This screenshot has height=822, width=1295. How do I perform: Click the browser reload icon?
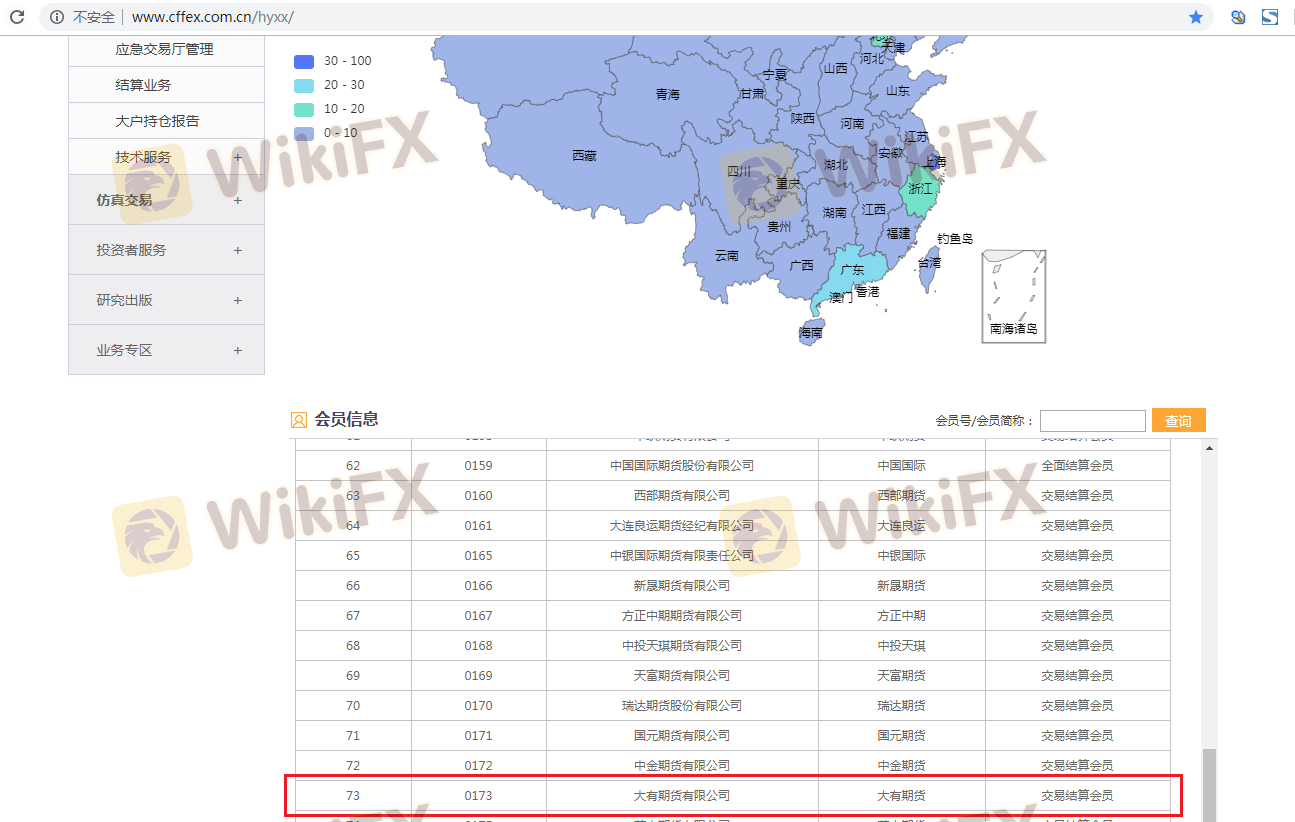(x=17, y=17)
